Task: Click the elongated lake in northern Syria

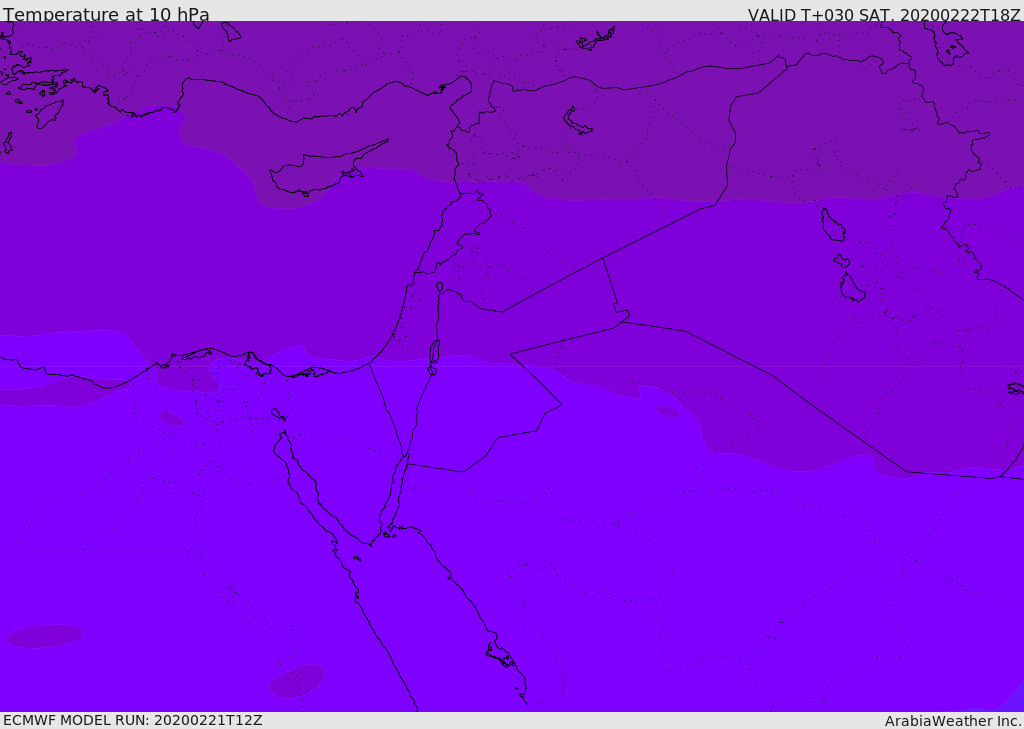Action: click(578, 122)
